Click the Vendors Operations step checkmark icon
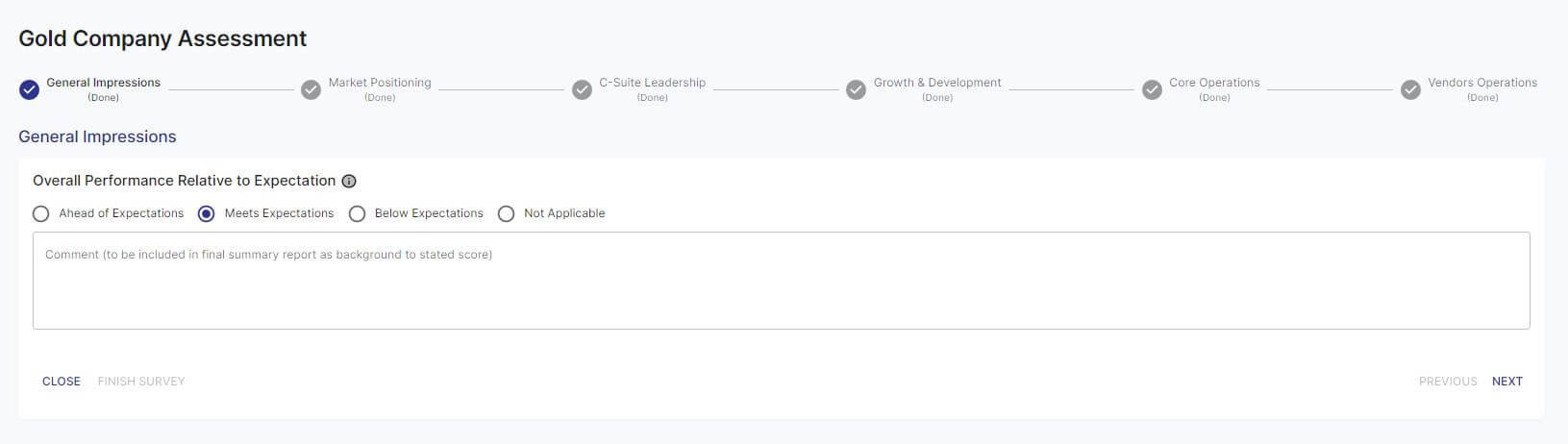1568x444 pixels. tap(1410, 90)
